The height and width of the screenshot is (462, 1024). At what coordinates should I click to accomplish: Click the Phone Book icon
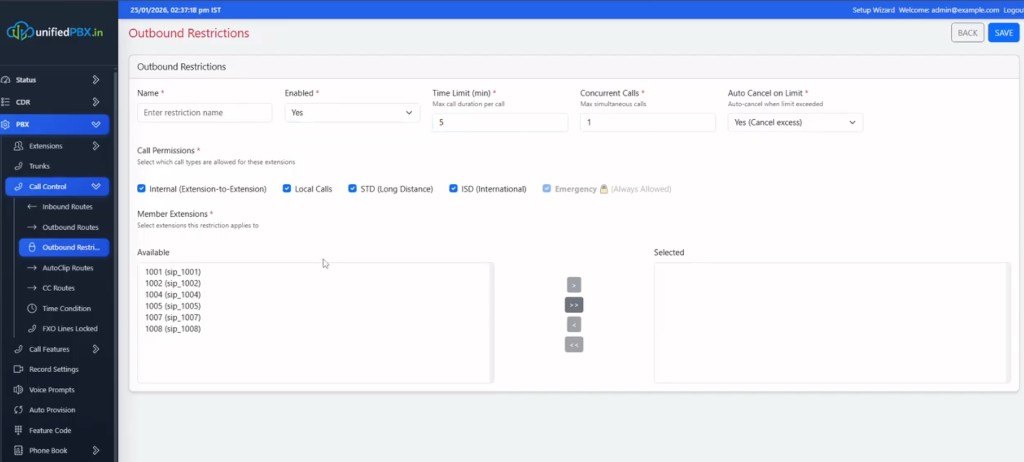18,450
